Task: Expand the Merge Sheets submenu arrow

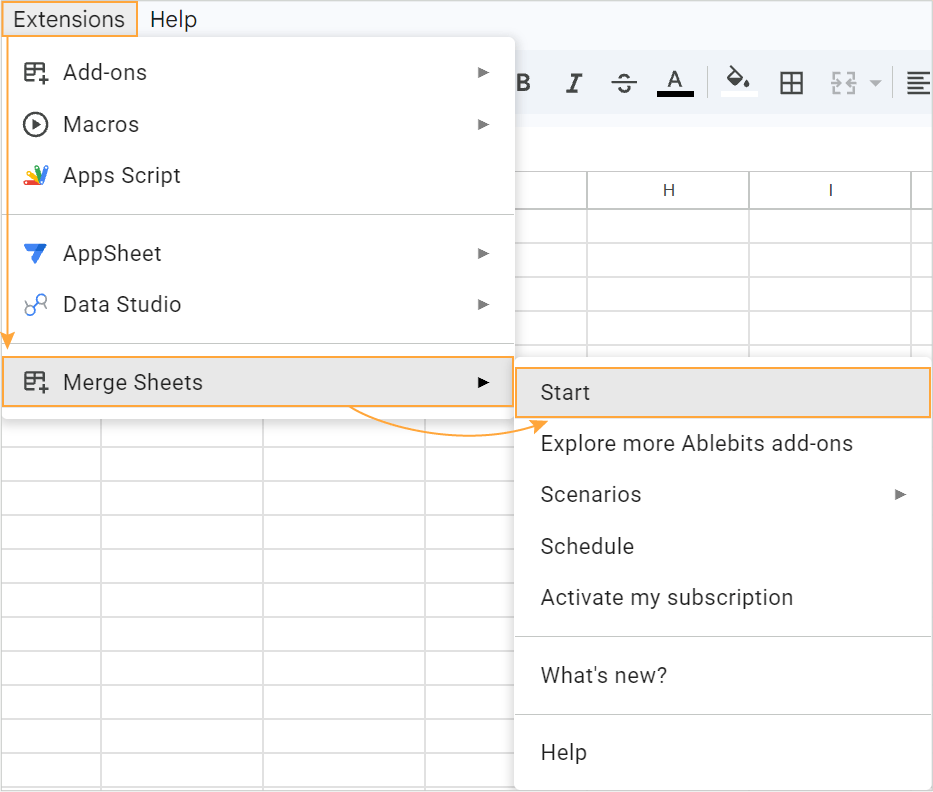Action: [483, 382]
